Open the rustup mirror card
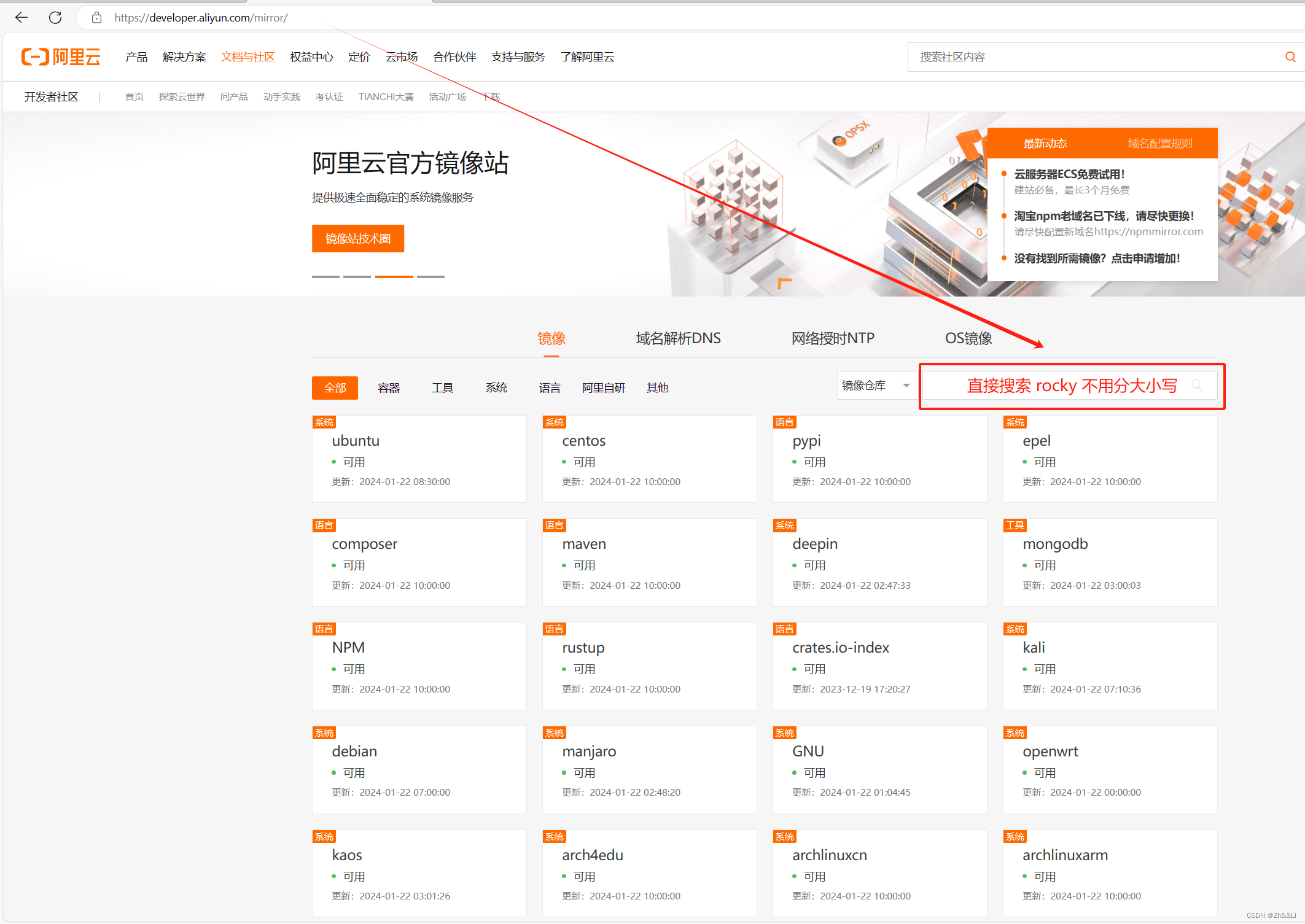 (650, 667)
